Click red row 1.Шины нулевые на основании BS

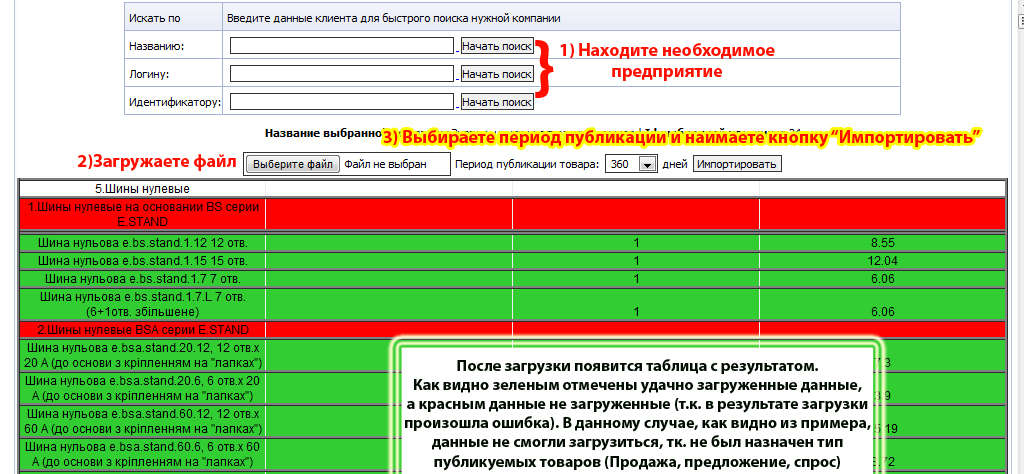click(x=142, y=214)
